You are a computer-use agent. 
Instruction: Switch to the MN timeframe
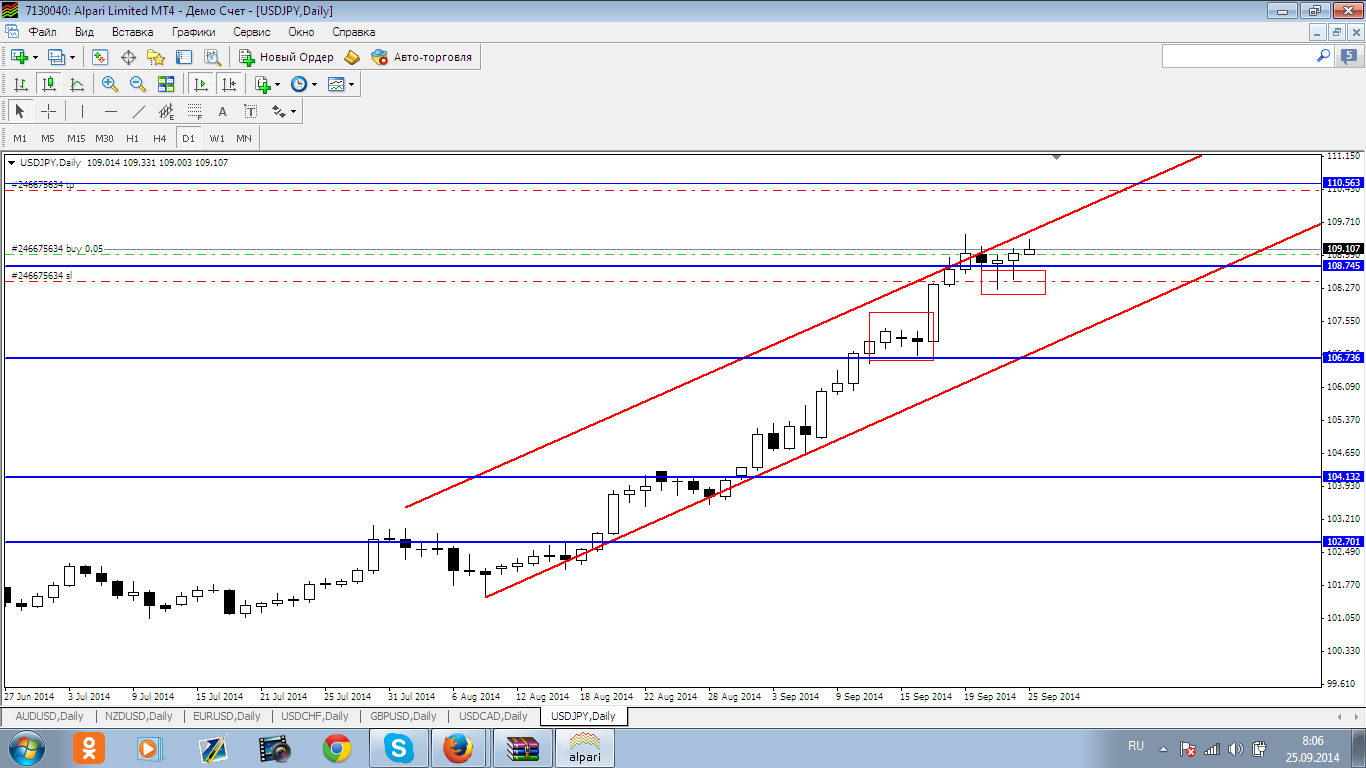(x=244, y=138)
